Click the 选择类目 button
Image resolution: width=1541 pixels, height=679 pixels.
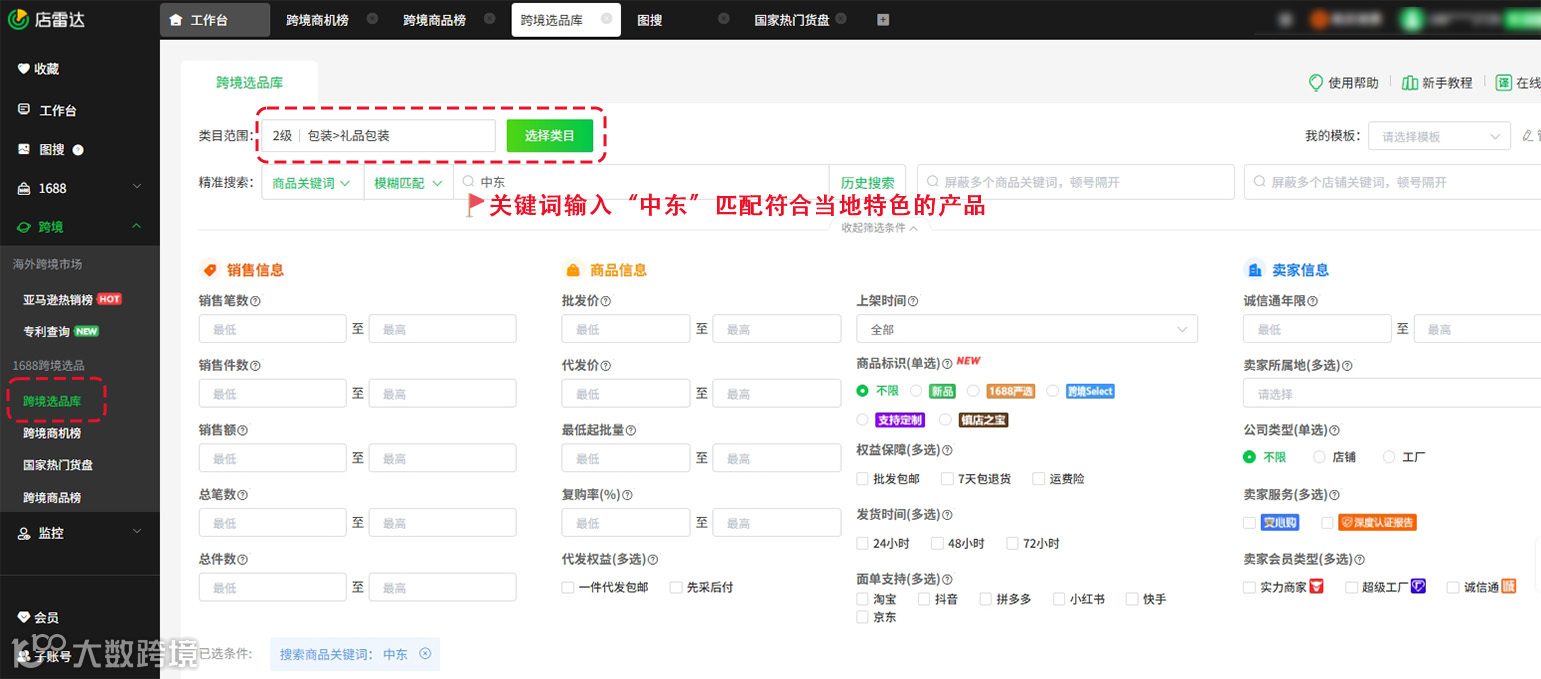point(550,136)
